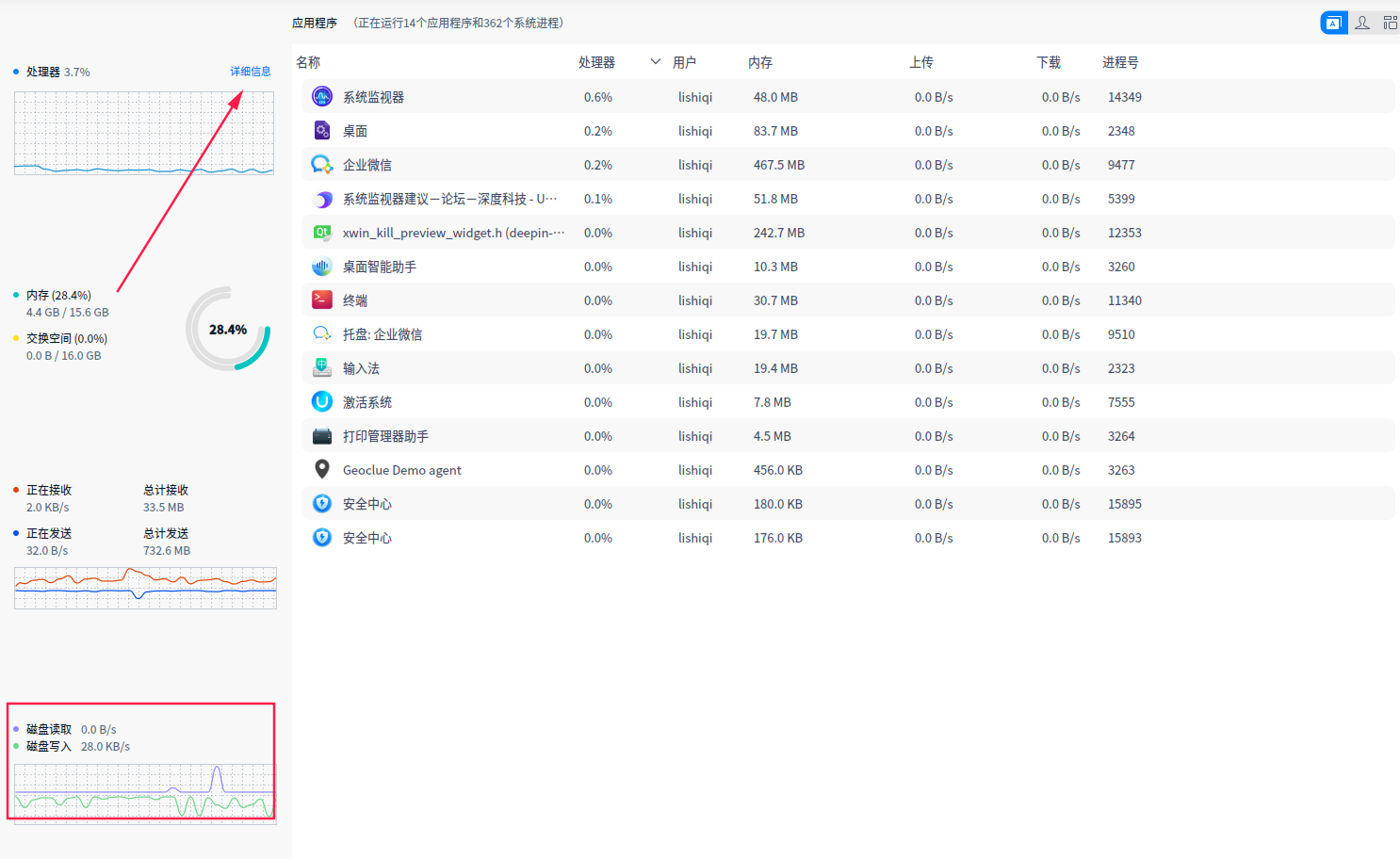Click 安全中心 shield icon for PID 15895
The width and height of the screenshot is (1400, 859).
[322, 504]
